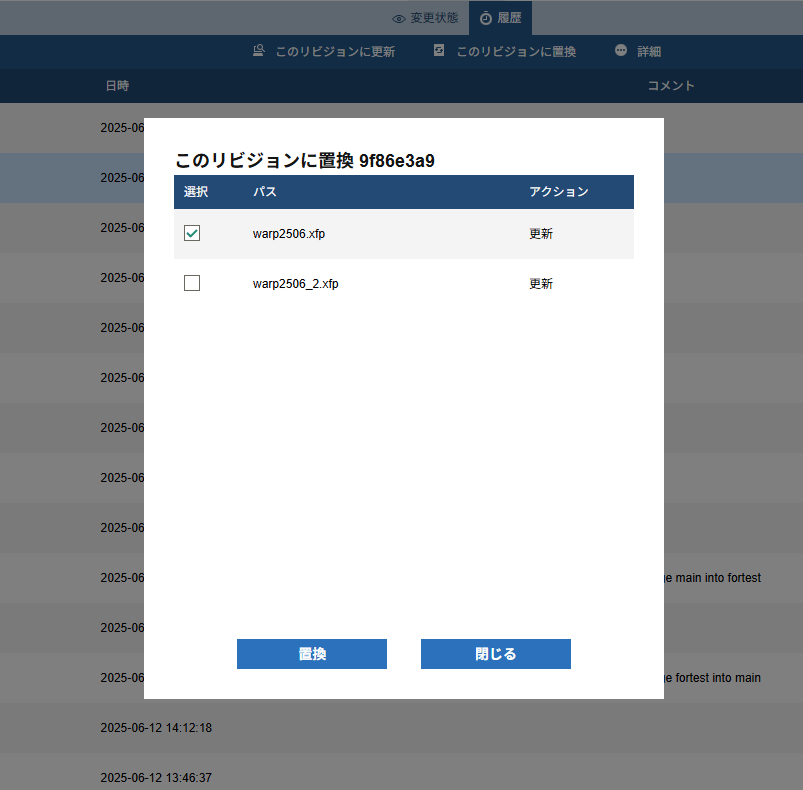This screenshot has width=803, height=790.
Task: Check the warp2506_2.xfp checkbox
Action: tap(192, 283)
